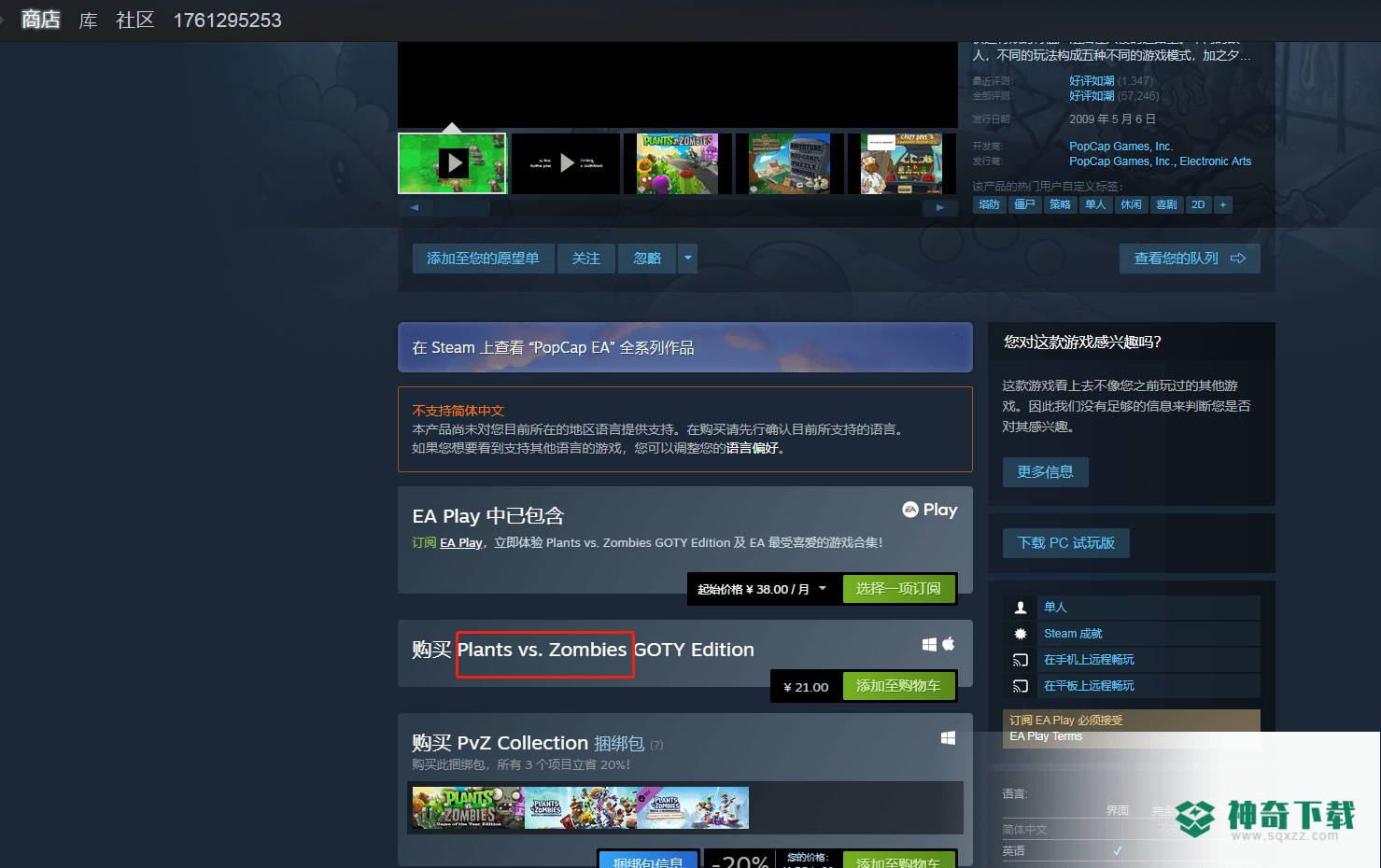
Task: Expand the dropdown arrow beside 忽略
Action: (688, 259)
